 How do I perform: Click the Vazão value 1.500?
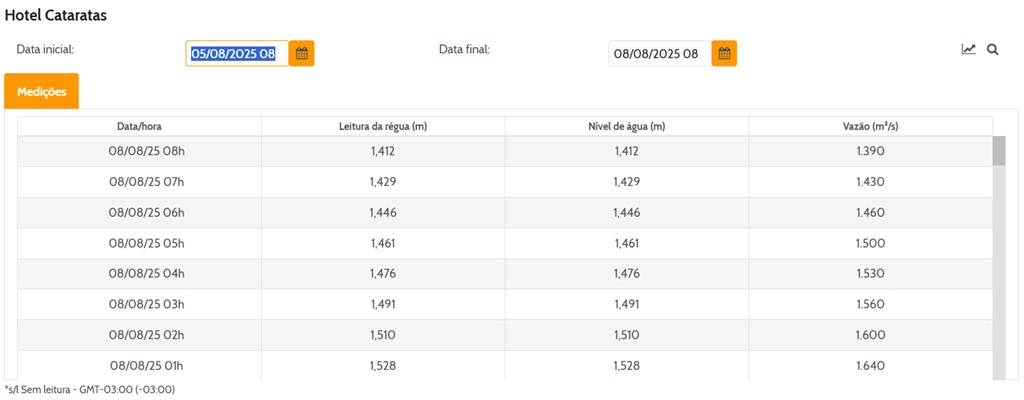(870, 243)
